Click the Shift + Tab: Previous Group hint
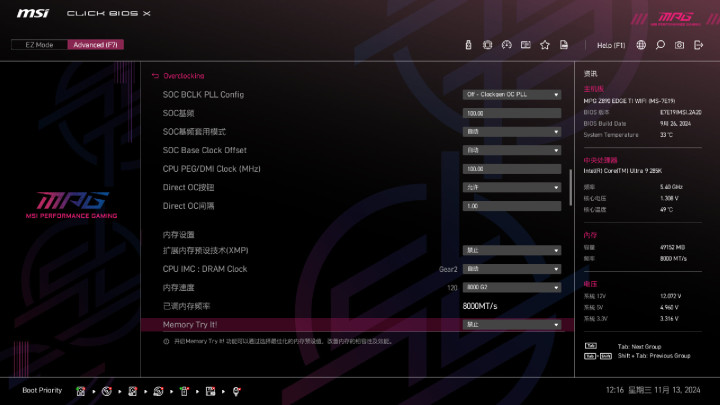The width and height of the screenshot is (720, 405). tap(654, 356)
